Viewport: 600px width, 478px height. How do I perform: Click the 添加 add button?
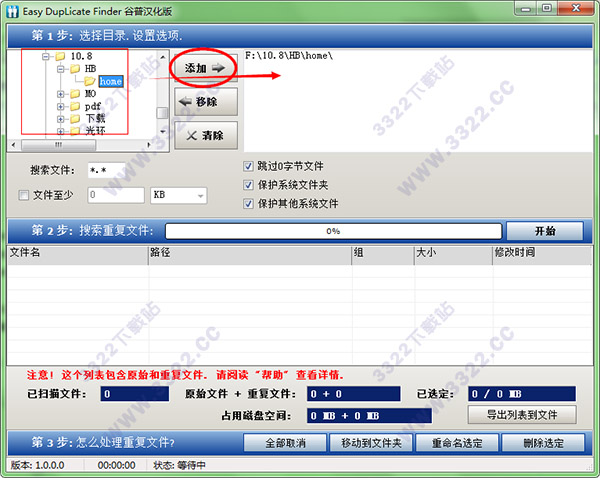[x=205, y=69]
